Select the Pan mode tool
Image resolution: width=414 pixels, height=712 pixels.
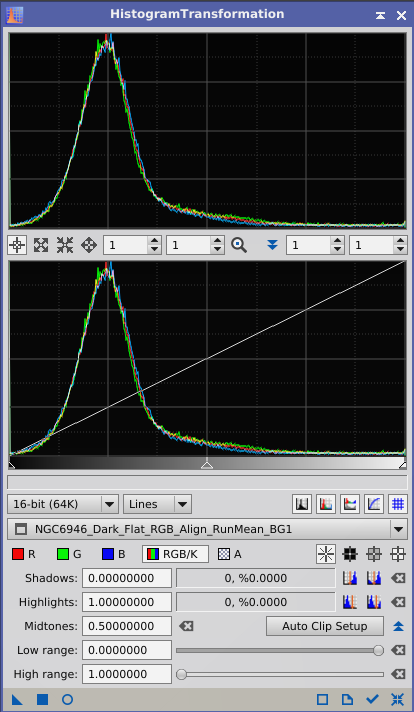point(89,245)
